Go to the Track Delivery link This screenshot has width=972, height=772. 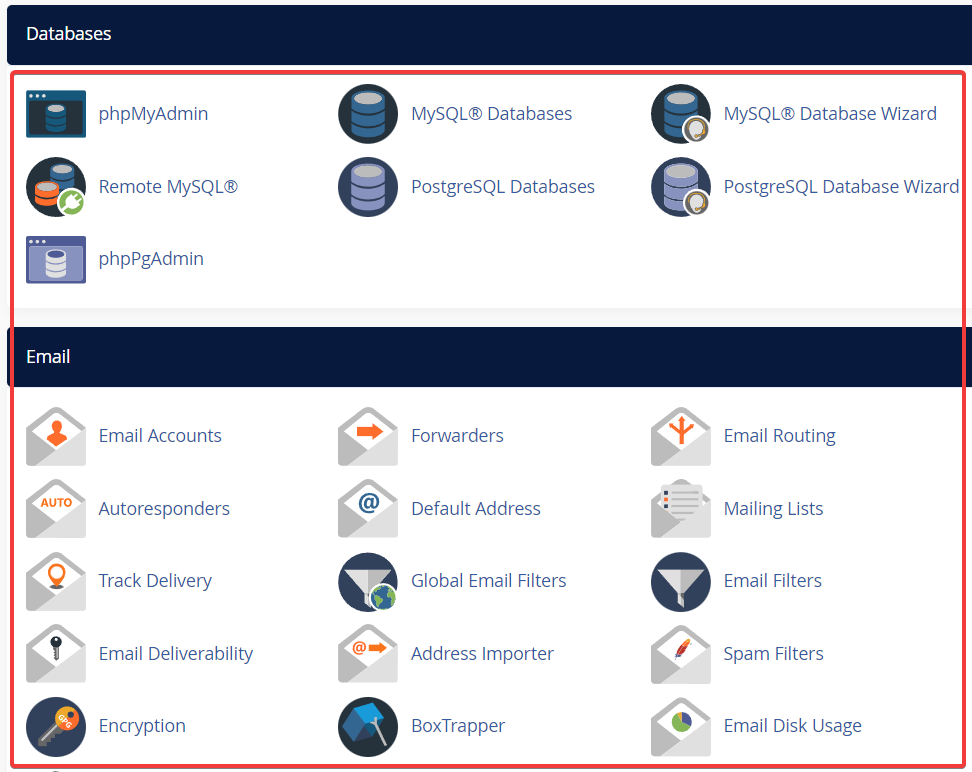point(155,581)
